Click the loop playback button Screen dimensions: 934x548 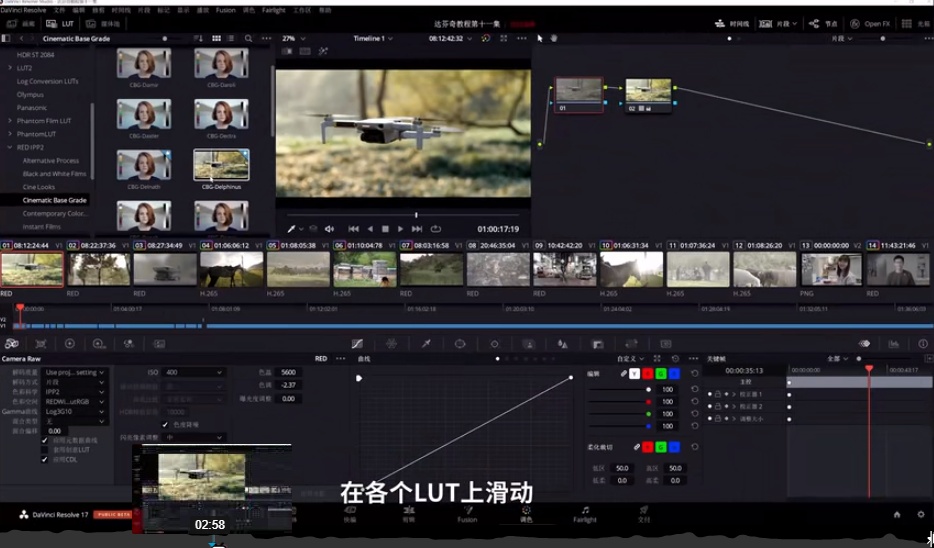[436, 229]
